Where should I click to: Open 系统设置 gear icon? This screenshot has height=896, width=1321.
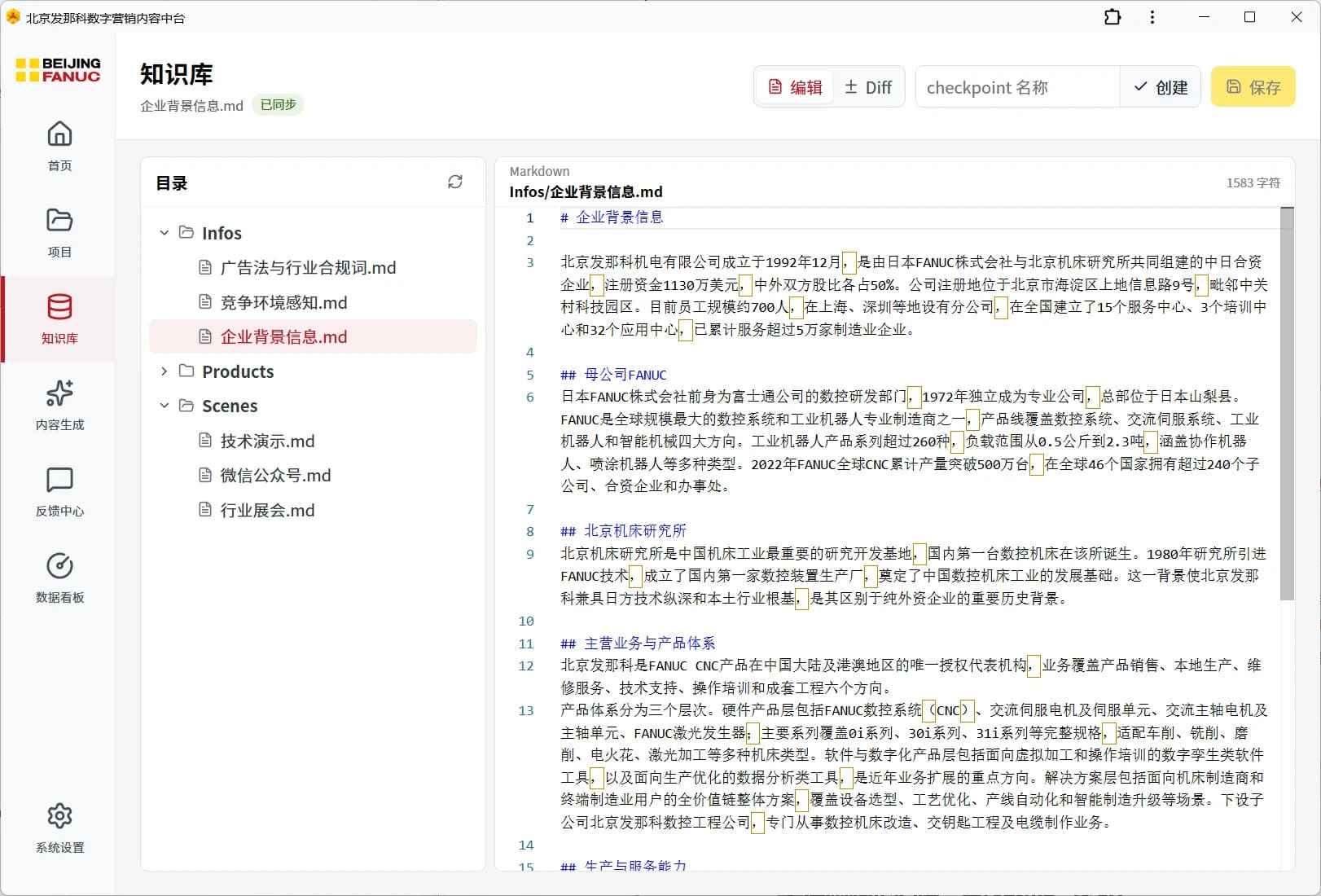(x=59, y=815)
